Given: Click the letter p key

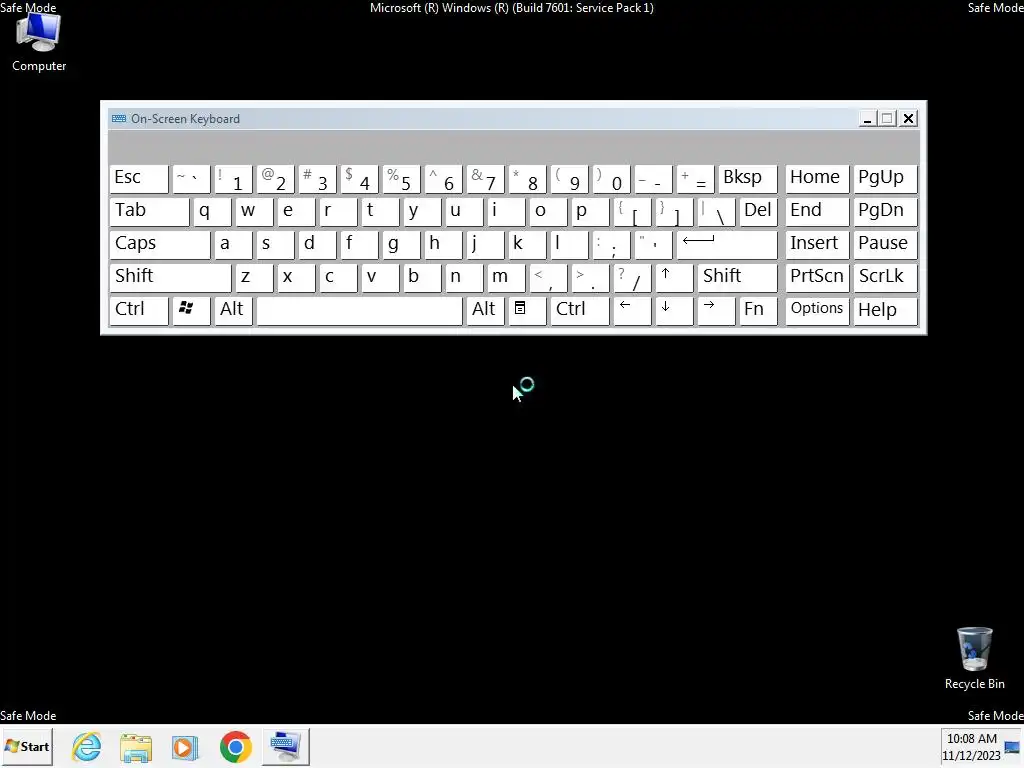Looking at the screenshot, I should pyautogui.click(x=590, y=212).
